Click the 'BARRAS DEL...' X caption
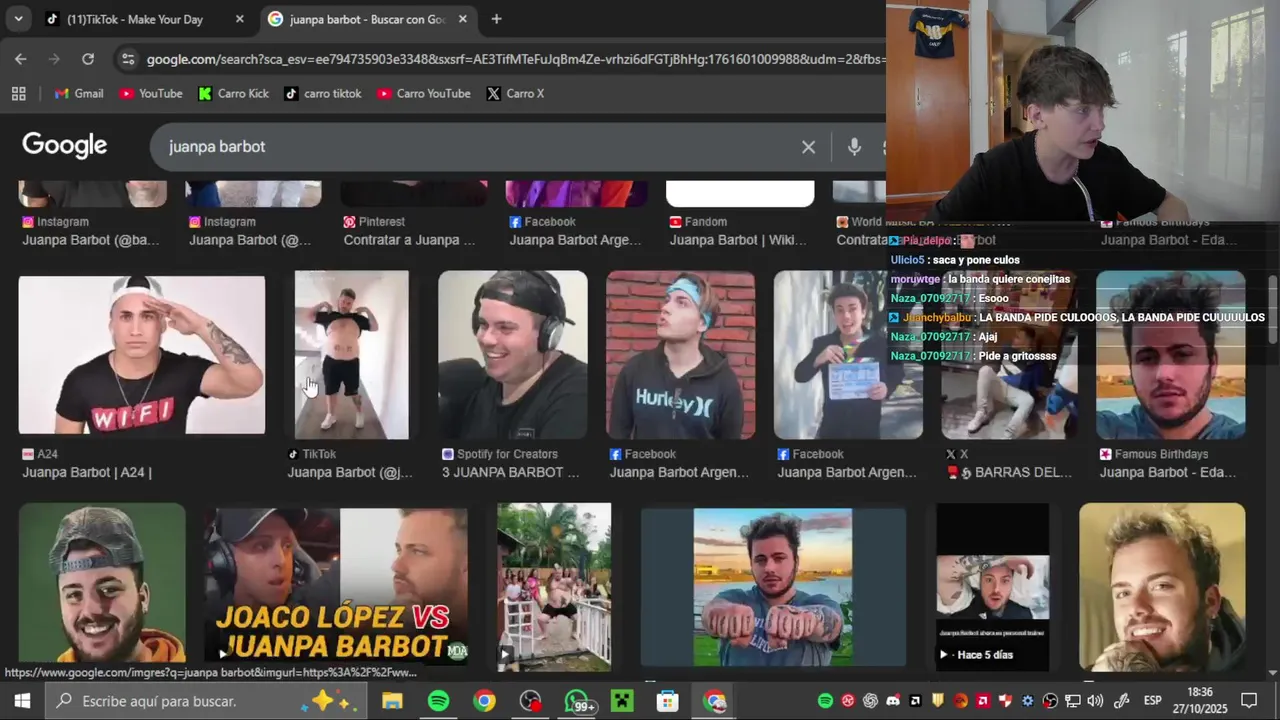1280x720 pixels. tap(1008, 472)
